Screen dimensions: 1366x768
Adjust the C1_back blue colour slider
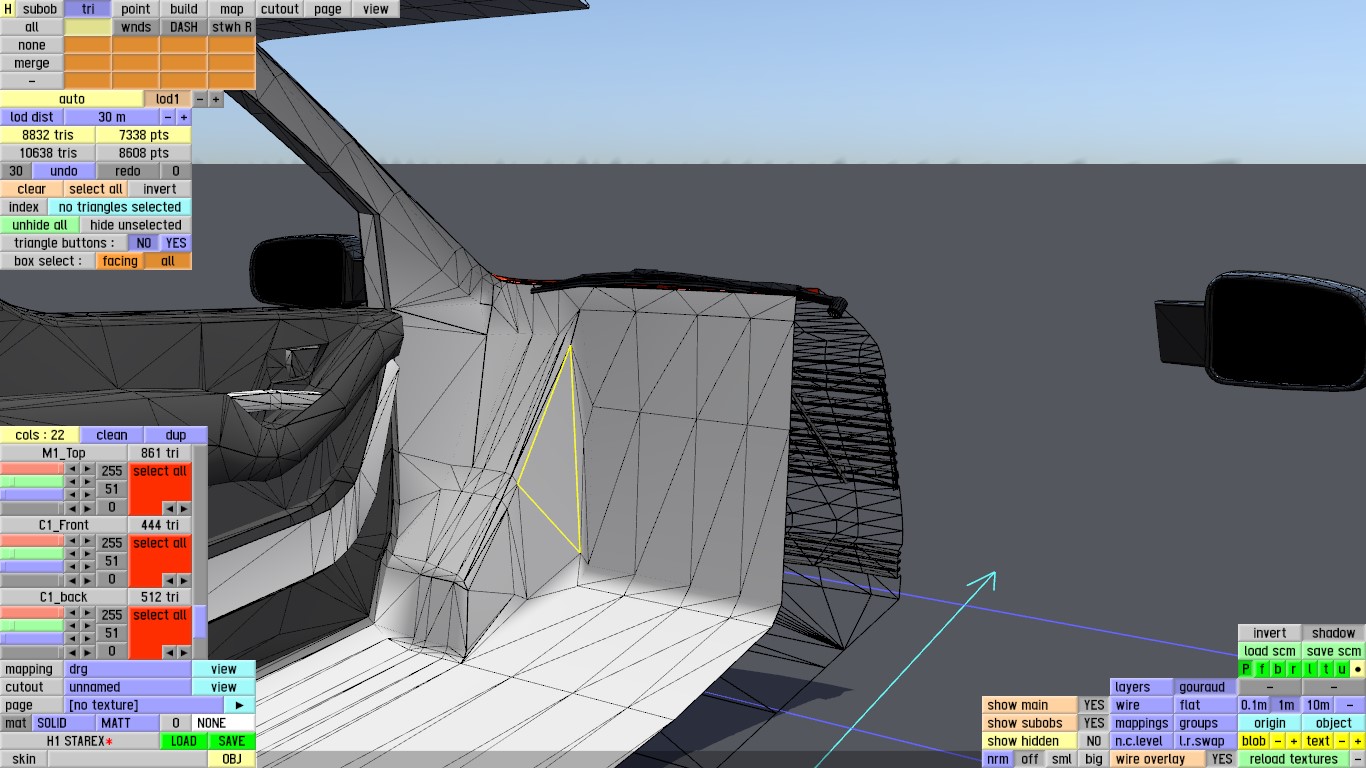tap(32, 638)
